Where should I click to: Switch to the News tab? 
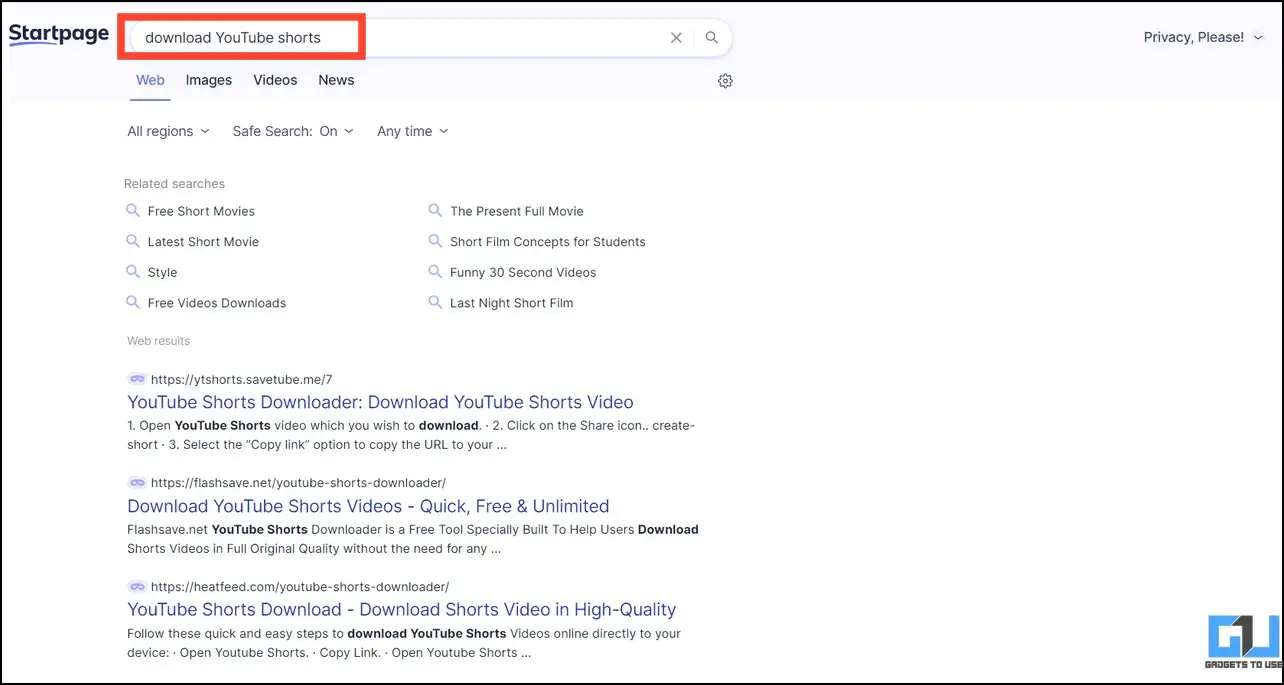[336, 80]
